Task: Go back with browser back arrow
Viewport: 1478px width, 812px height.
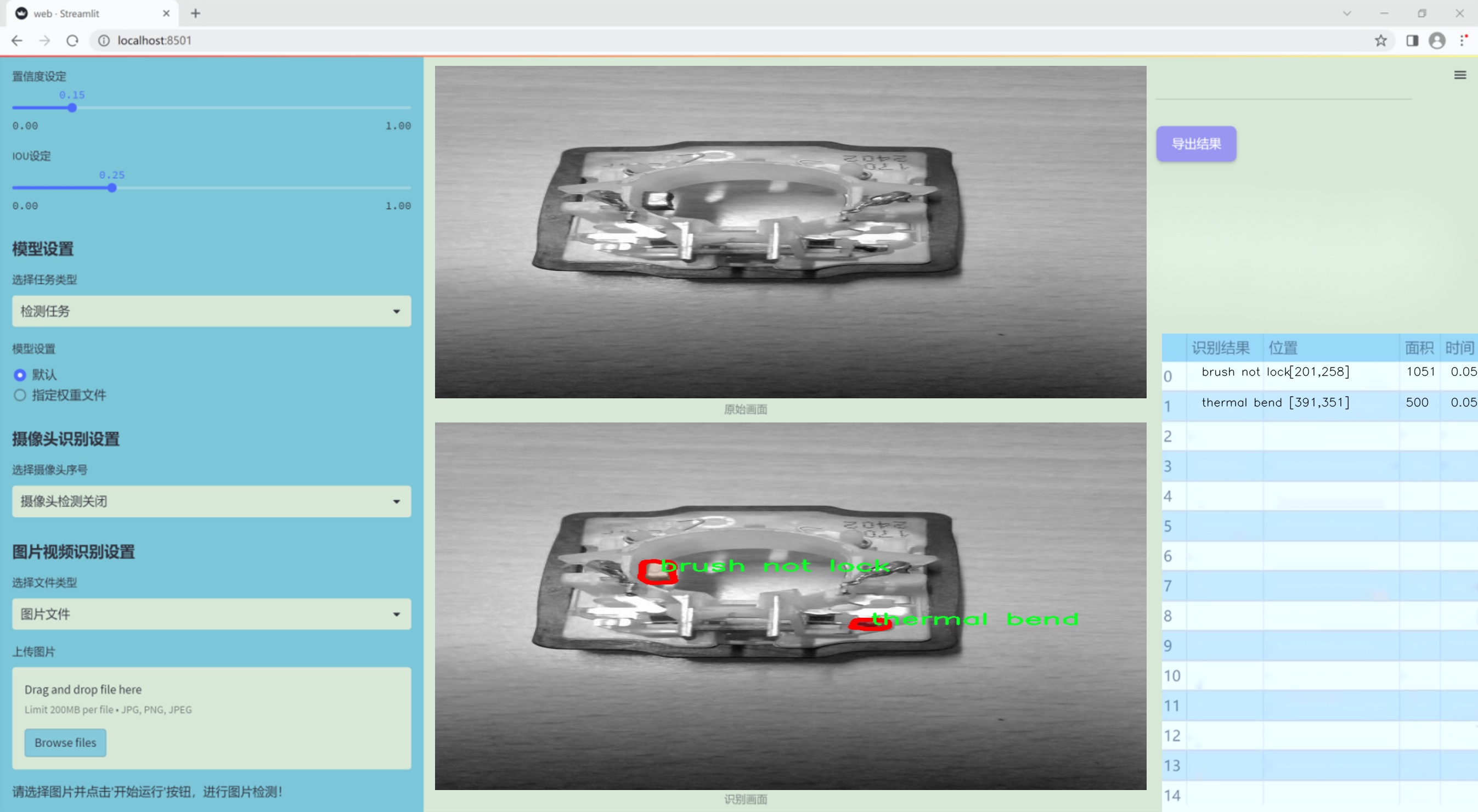Action: pos(17,41)
